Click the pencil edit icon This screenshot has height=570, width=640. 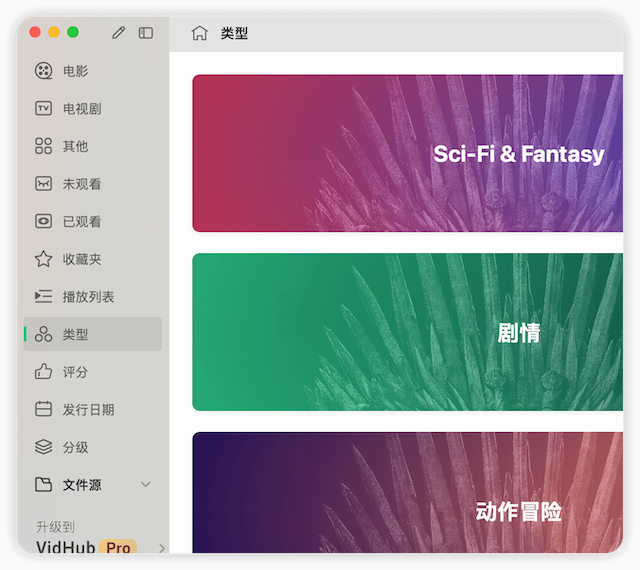pyautogui.click(x=119, y=33)
